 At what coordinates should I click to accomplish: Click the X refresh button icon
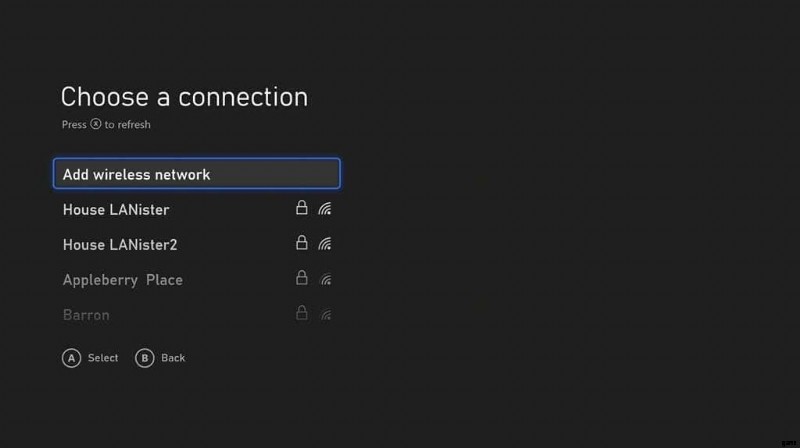[95, 124]
